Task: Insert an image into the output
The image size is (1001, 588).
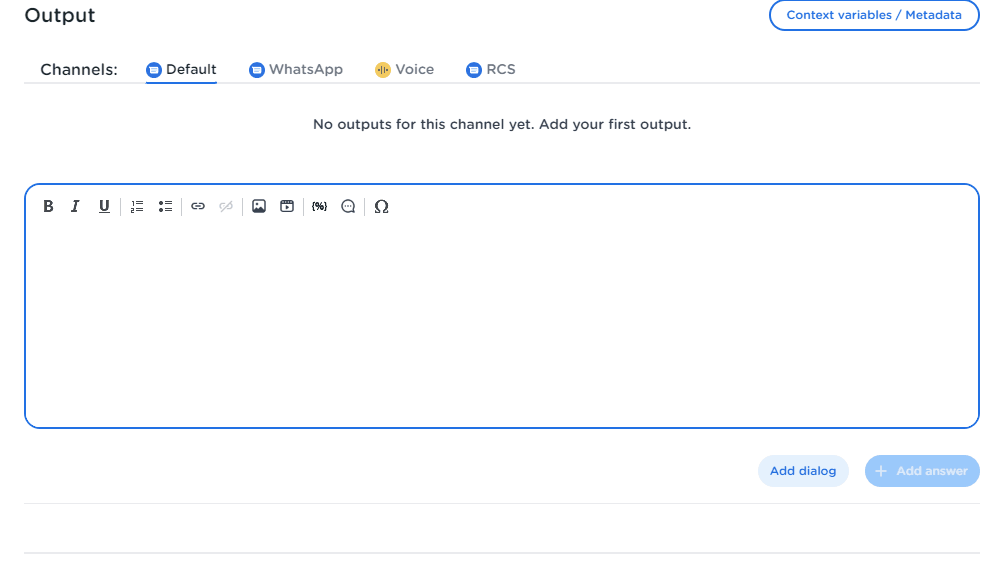Action: (259, 206)
